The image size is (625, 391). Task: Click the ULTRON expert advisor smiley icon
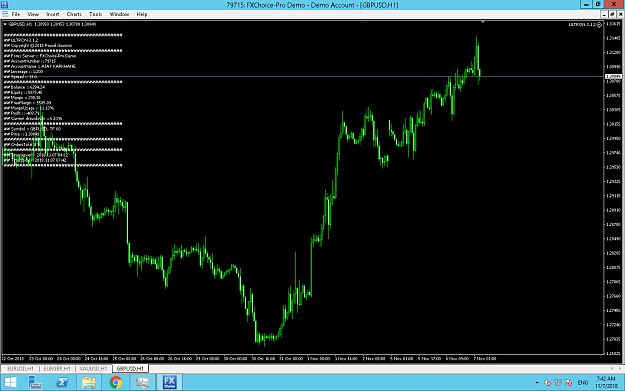pos(599,25)
